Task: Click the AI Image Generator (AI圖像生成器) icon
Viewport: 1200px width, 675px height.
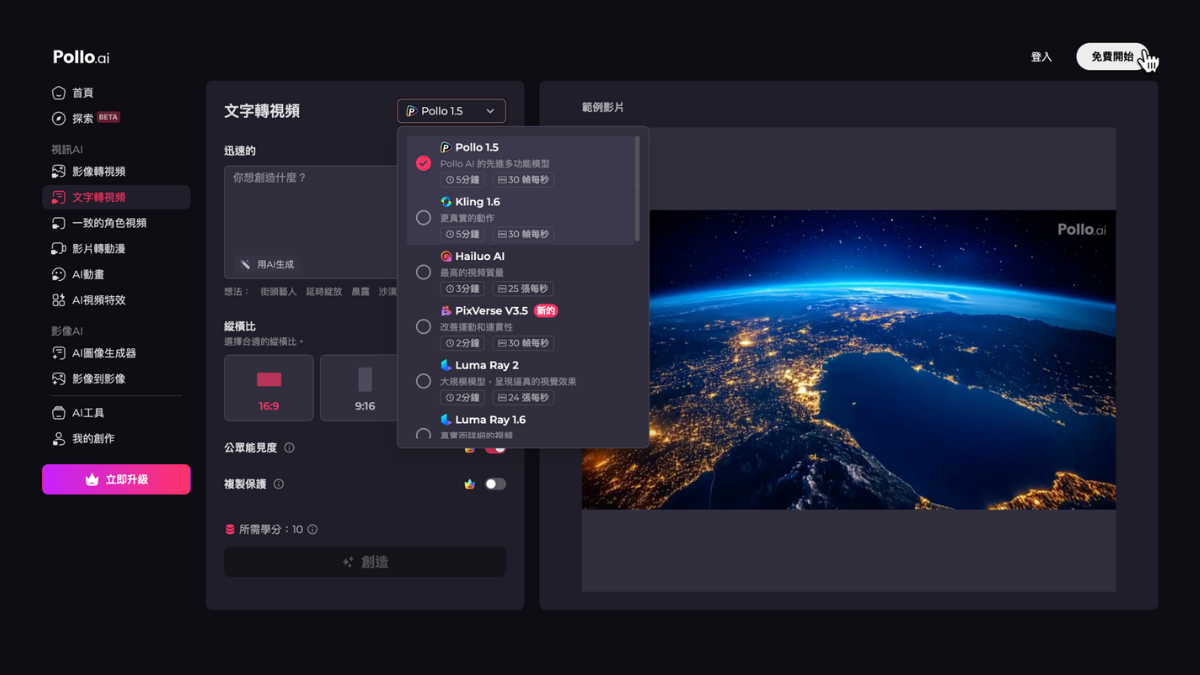Action: point(58,353)
